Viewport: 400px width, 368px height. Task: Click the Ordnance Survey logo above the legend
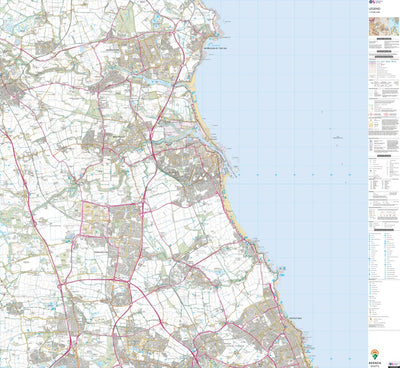coord(376,2)
